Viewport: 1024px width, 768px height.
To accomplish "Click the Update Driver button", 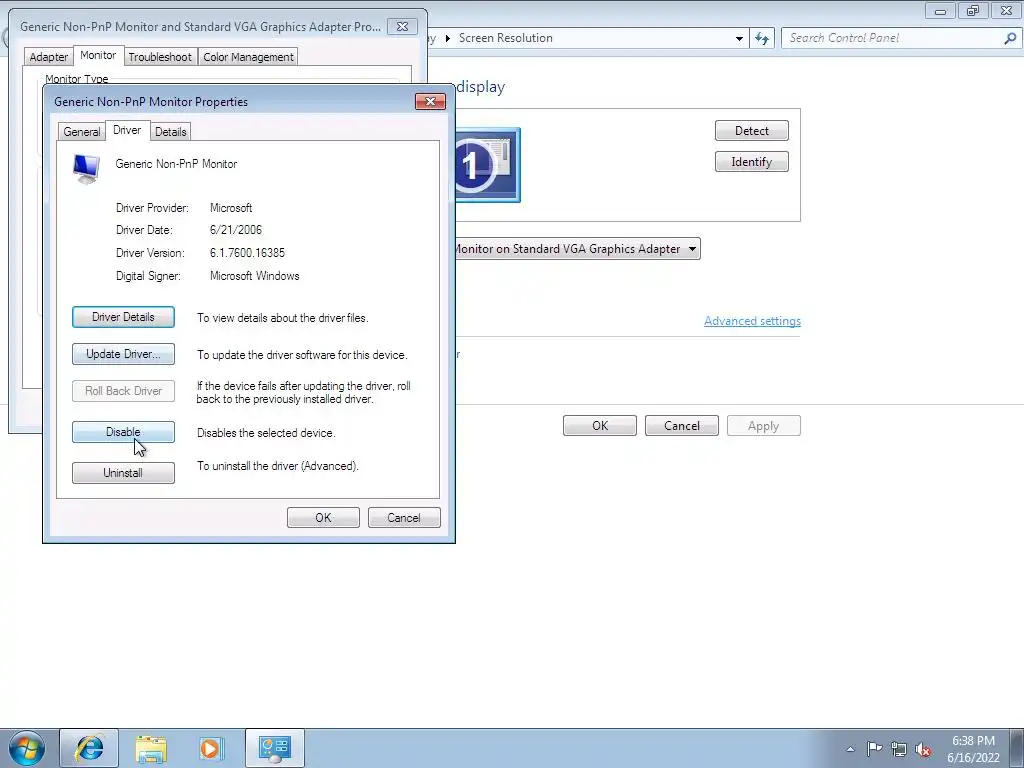I will tap(123, 354).
